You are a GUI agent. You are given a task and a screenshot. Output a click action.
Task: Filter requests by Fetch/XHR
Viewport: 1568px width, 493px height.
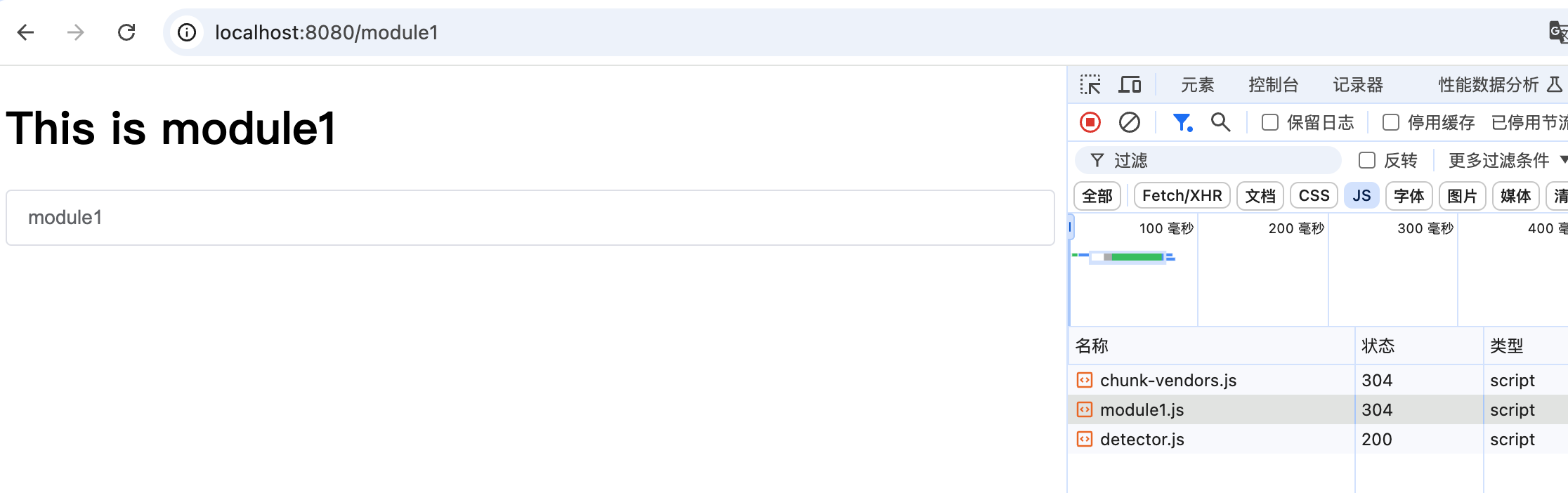[x=1182, y=195]
